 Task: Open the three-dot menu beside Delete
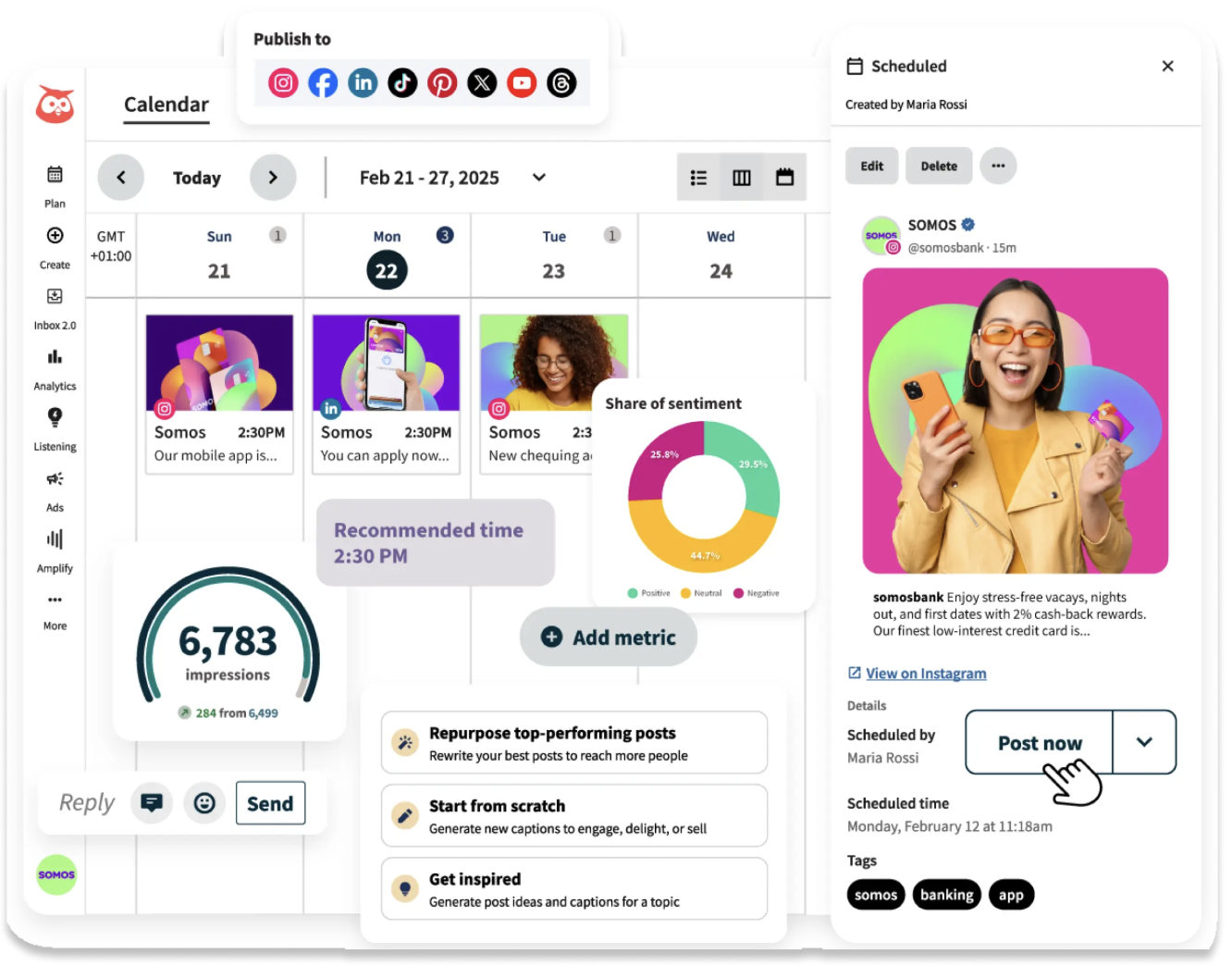(998, 167)
